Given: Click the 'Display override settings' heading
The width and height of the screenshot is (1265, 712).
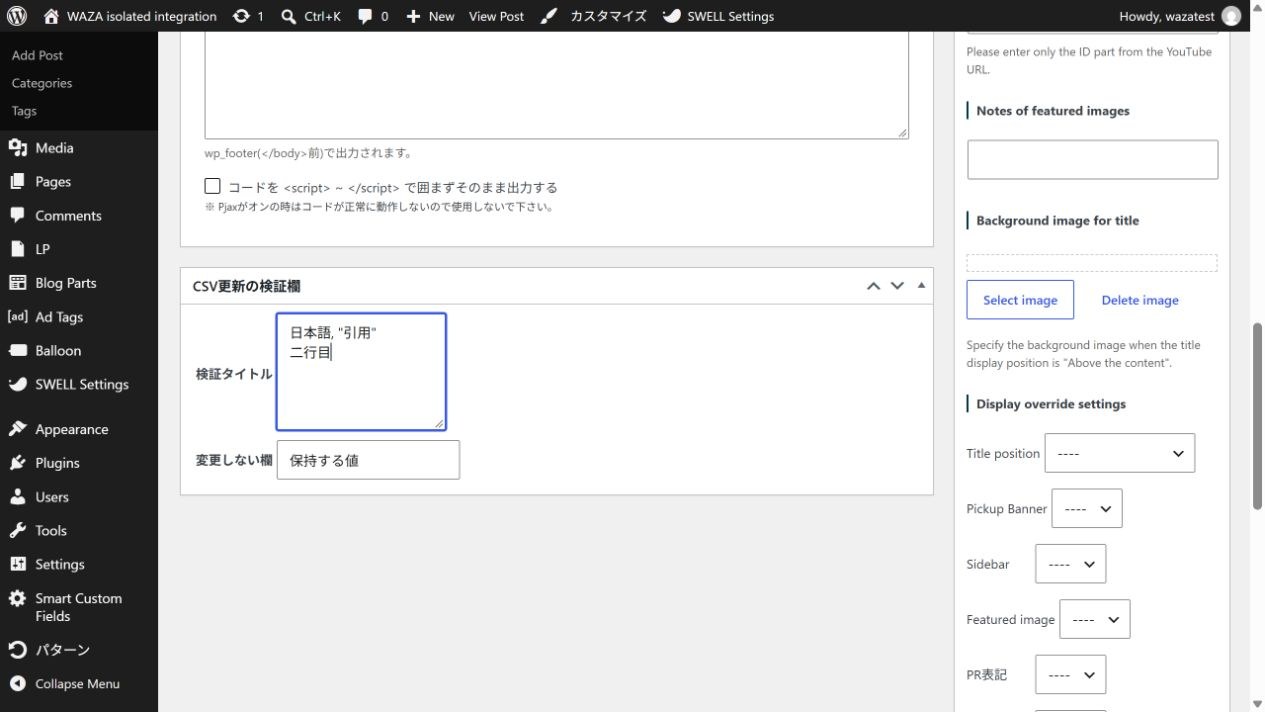Looking at the screenshot, I should 1051,404.
